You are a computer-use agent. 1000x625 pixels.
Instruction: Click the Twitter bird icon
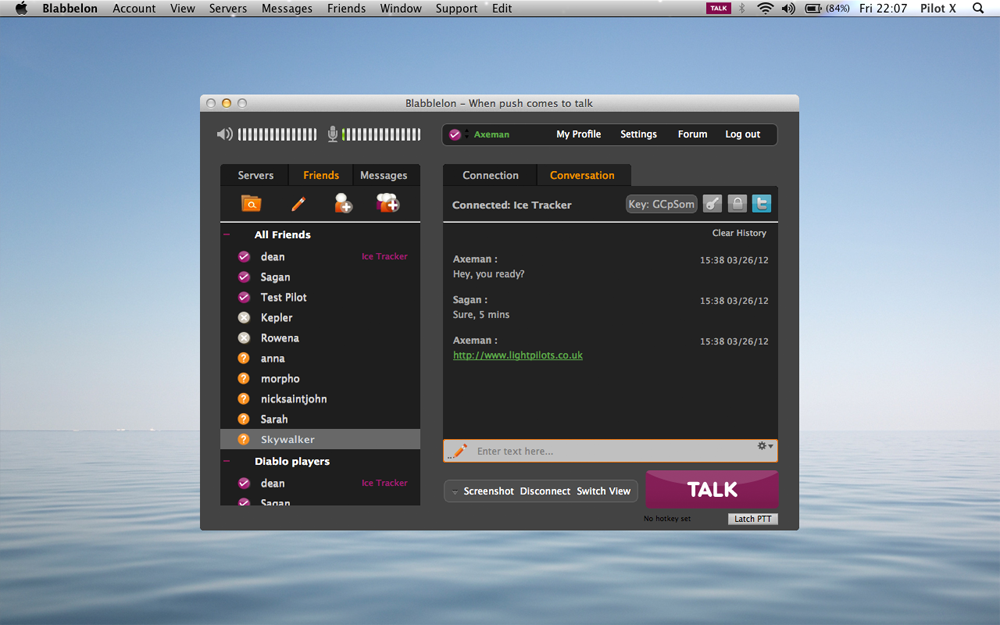[762, 204]
